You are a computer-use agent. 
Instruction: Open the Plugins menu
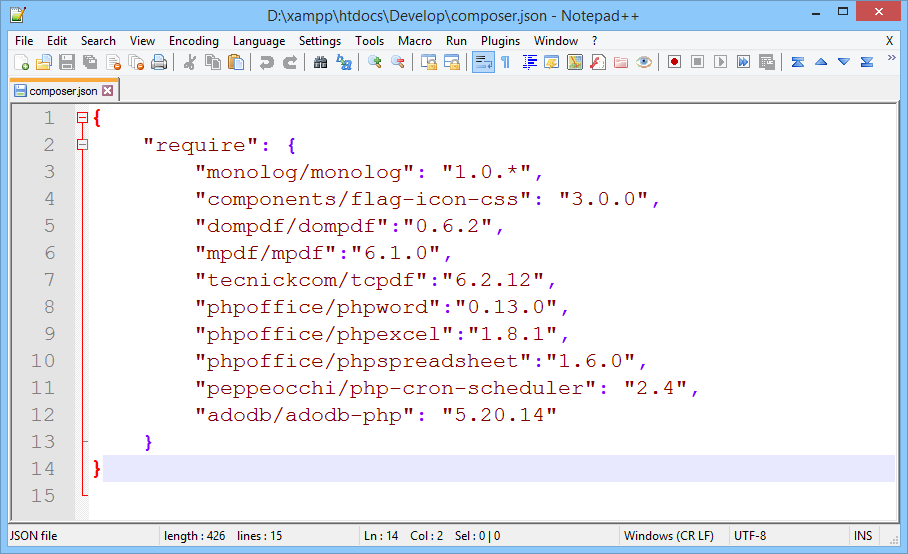(x=500, y=41)
